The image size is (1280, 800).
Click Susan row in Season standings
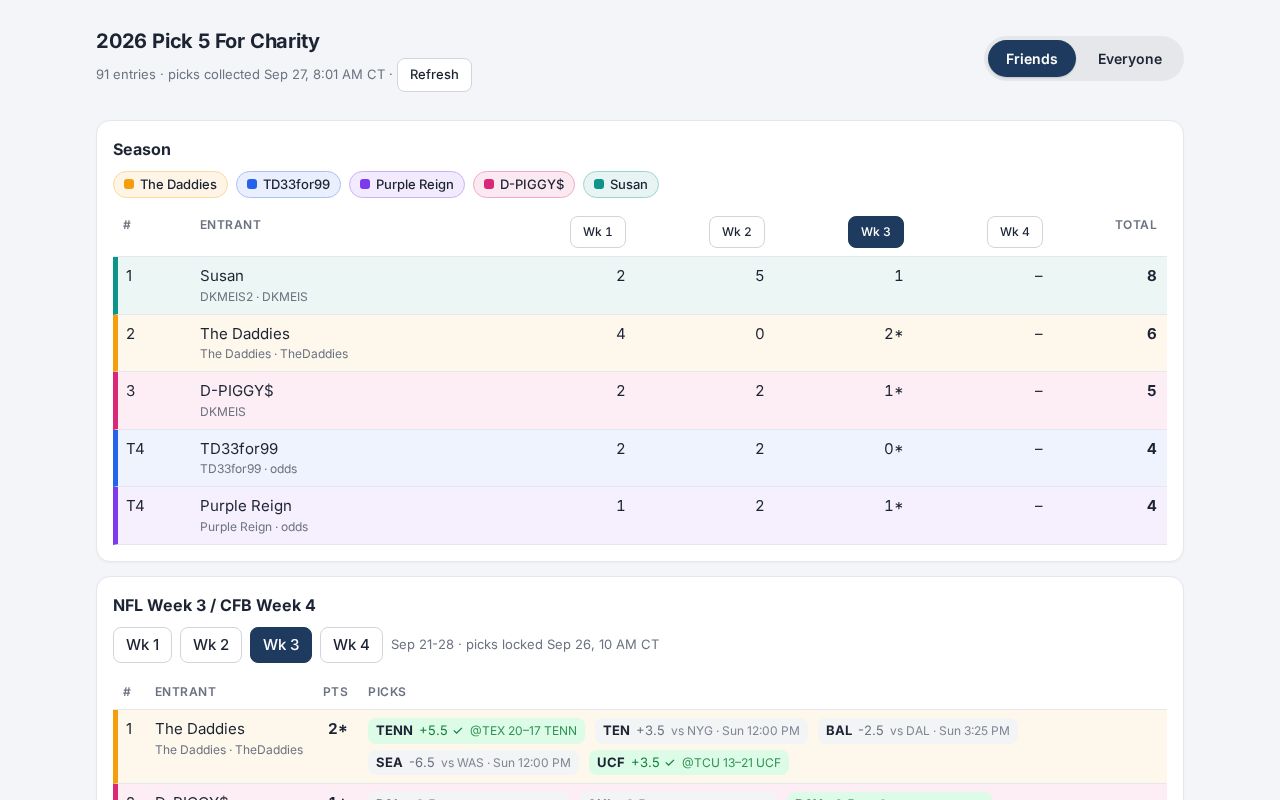pos(640,286)
